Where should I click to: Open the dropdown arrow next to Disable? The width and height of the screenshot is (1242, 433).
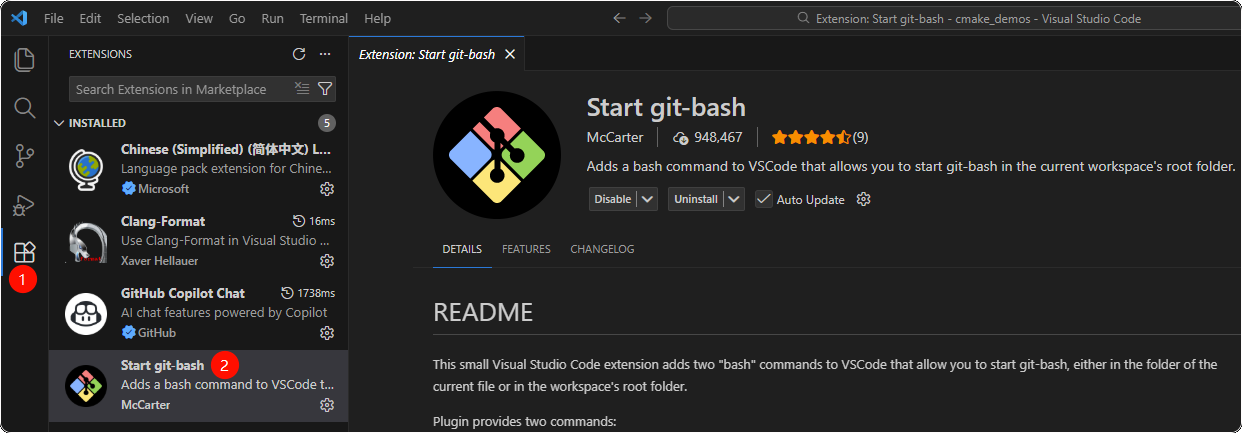pos(648,199)
